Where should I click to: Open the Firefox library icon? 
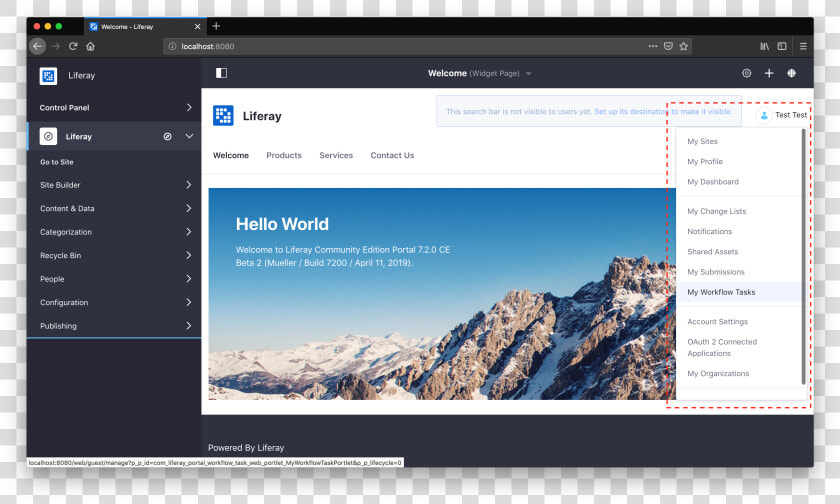(x=764, y=46)
